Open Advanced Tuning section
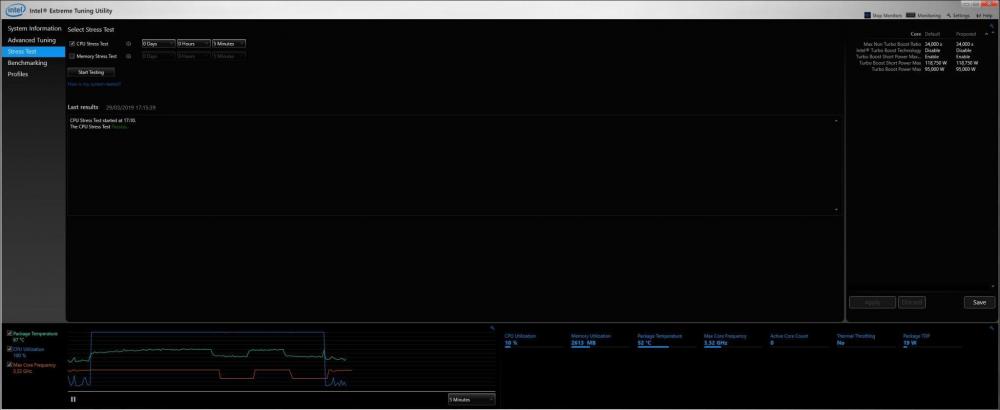This screenshot has height=410, width=1000. pos(32,40)
